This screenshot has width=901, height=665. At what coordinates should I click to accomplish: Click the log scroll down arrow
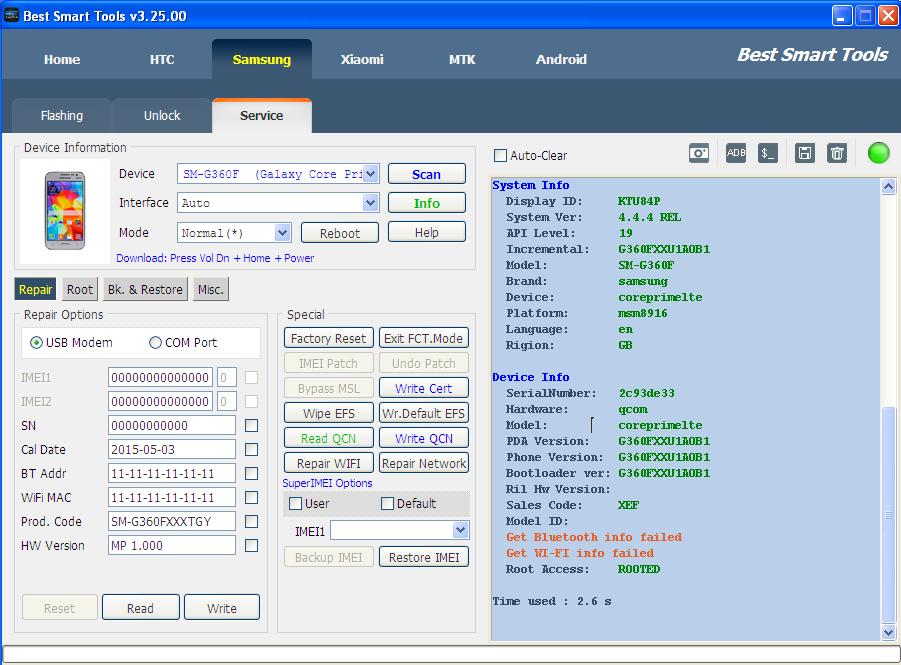coord(888,633)
